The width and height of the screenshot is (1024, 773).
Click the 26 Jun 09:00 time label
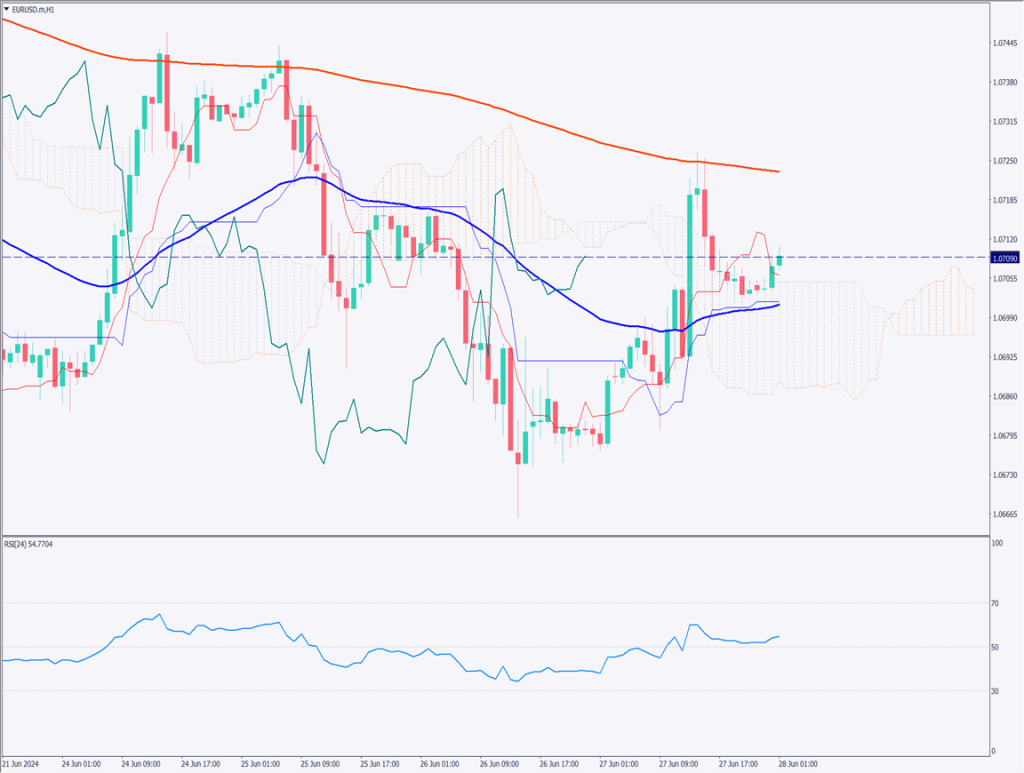[499, 763]
